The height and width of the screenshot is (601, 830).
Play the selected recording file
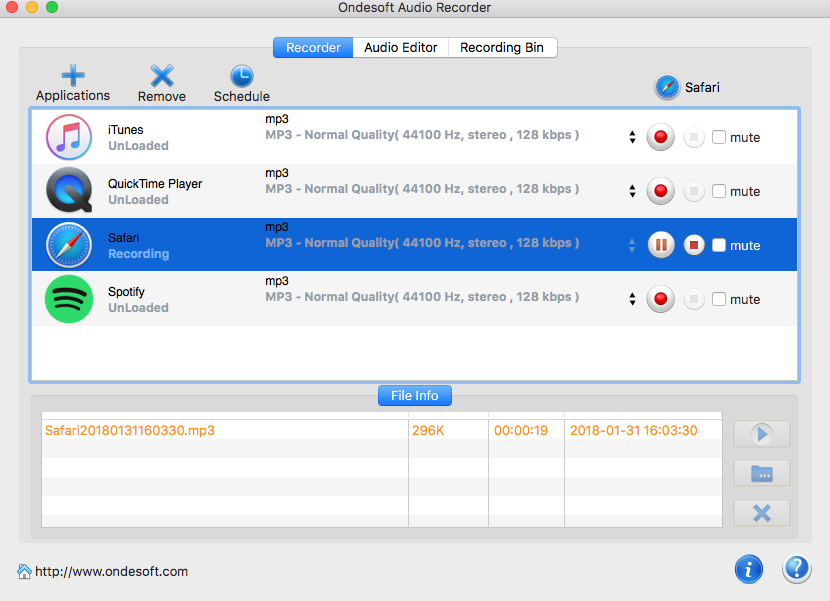[x=761, y=434]
